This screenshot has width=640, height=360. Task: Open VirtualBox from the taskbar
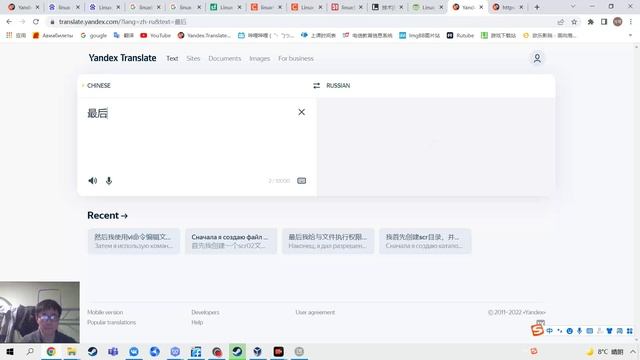[x=258, y=351]
